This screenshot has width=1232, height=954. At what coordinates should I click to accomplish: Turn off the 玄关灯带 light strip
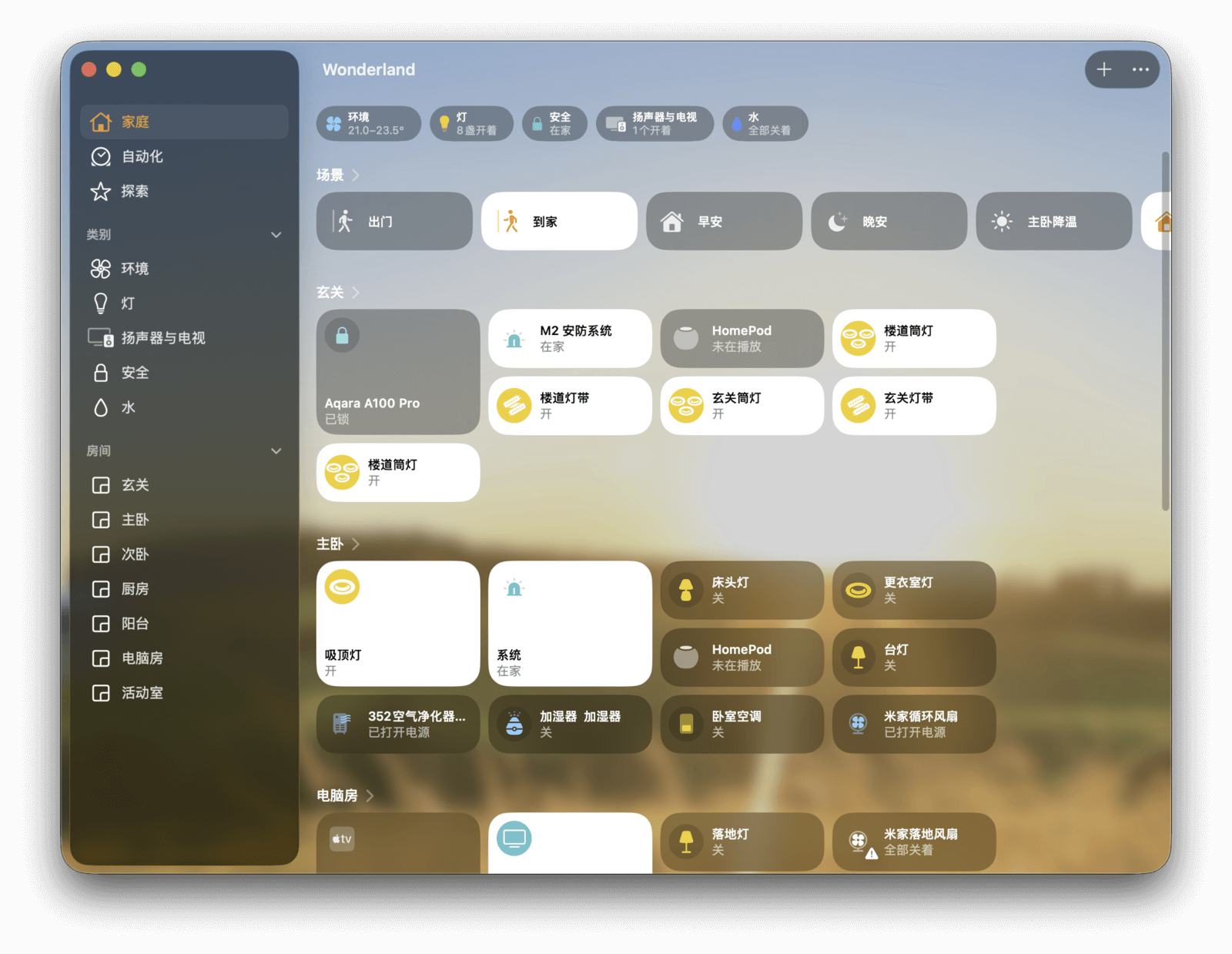[858, 407]
